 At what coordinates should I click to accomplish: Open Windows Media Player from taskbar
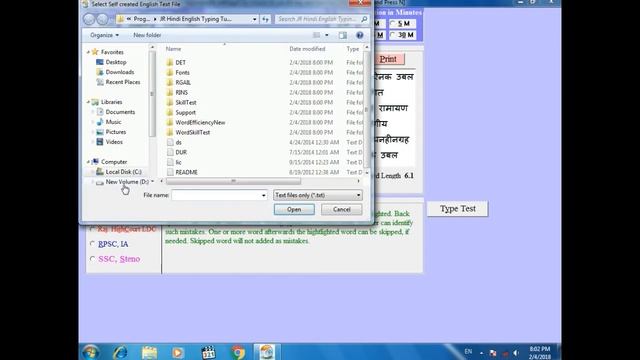click(178, 352)
